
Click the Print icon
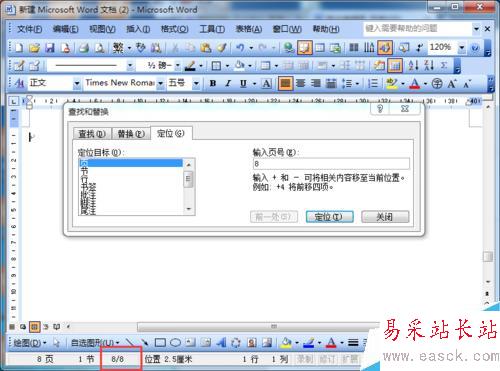coord(84,48)
